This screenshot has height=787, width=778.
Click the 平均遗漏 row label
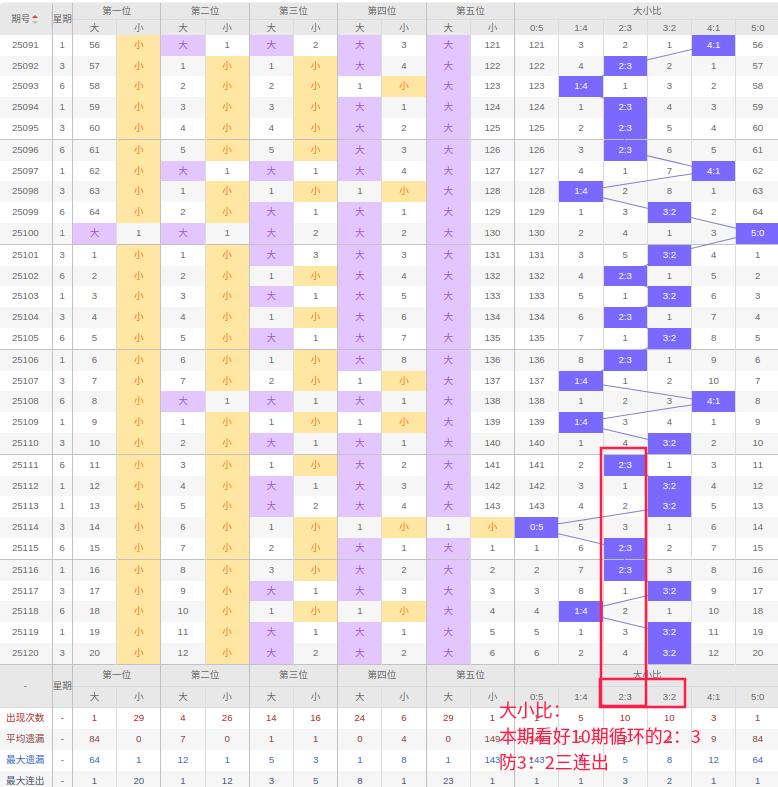pos(25,739)
